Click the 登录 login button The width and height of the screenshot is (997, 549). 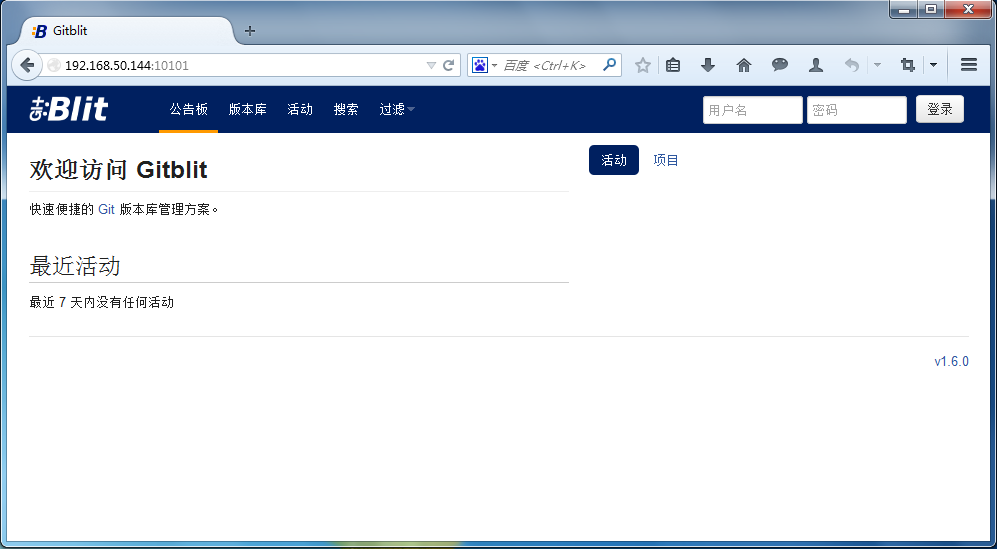940,109
